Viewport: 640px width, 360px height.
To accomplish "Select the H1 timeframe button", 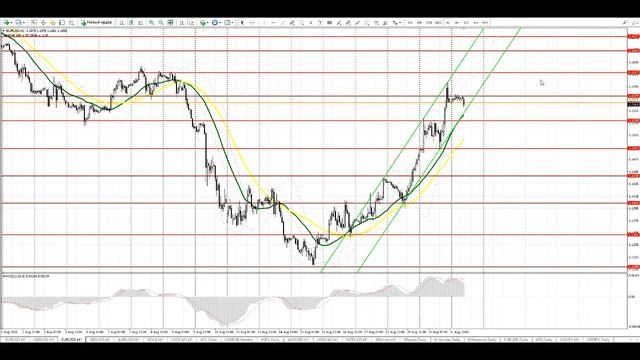I will [447, 22].
